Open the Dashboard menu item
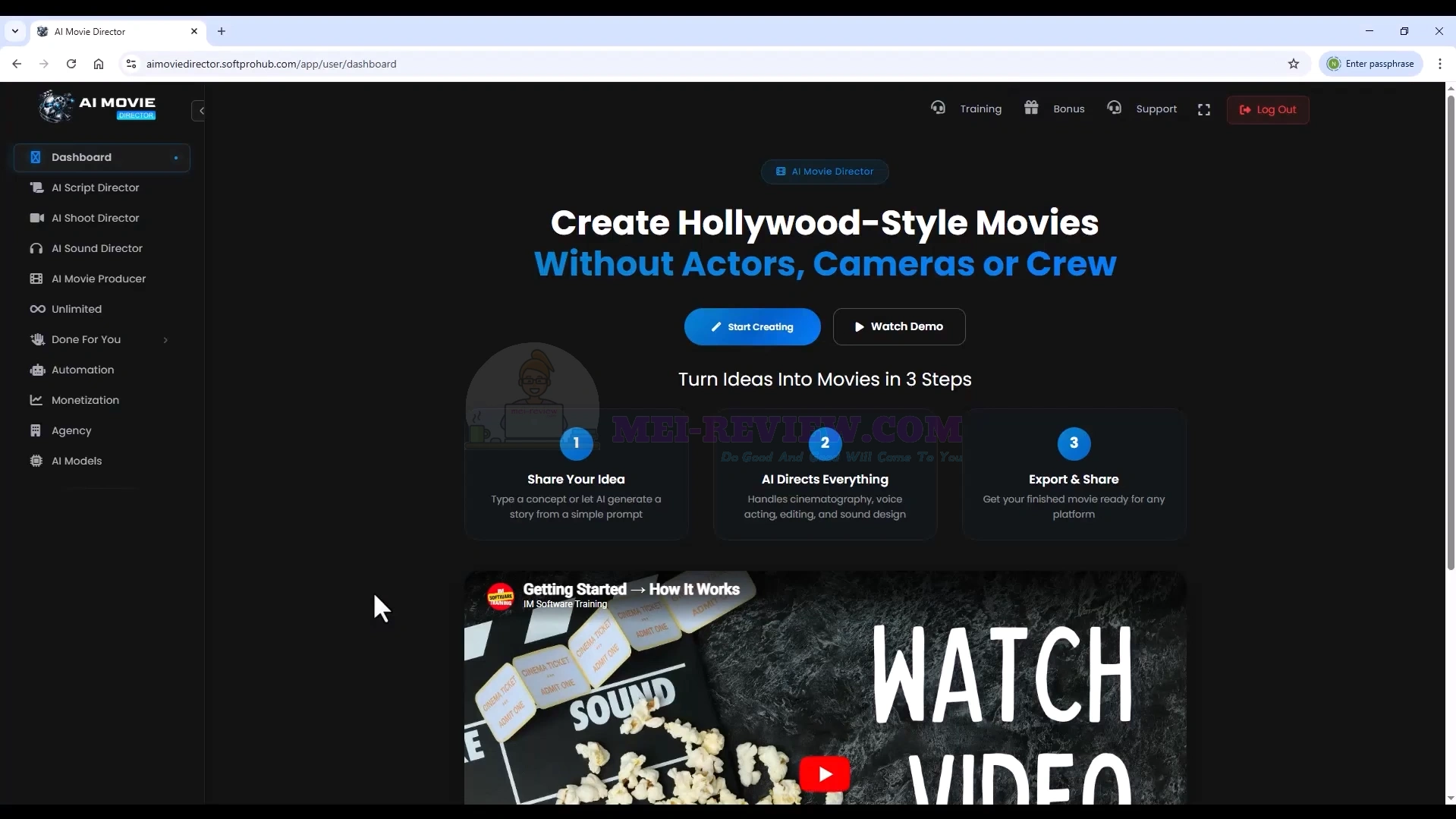 click(102, 157)
